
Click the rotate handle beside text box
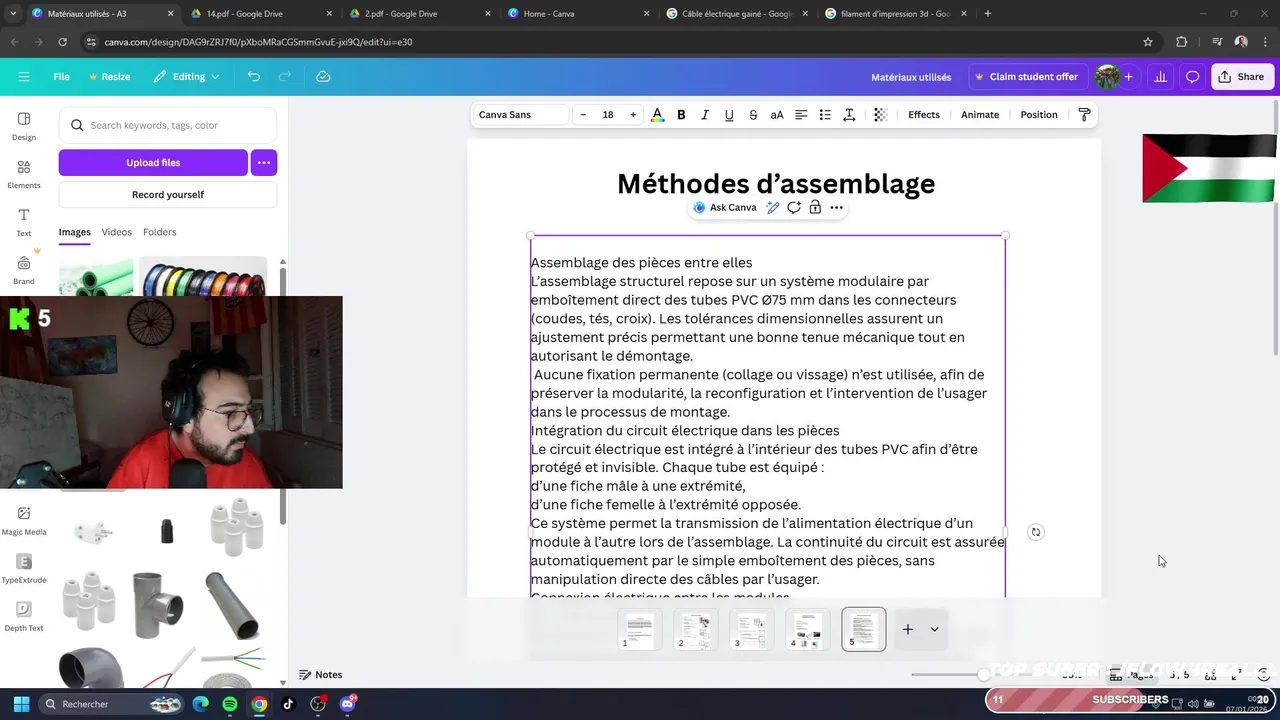[1036, 532]
